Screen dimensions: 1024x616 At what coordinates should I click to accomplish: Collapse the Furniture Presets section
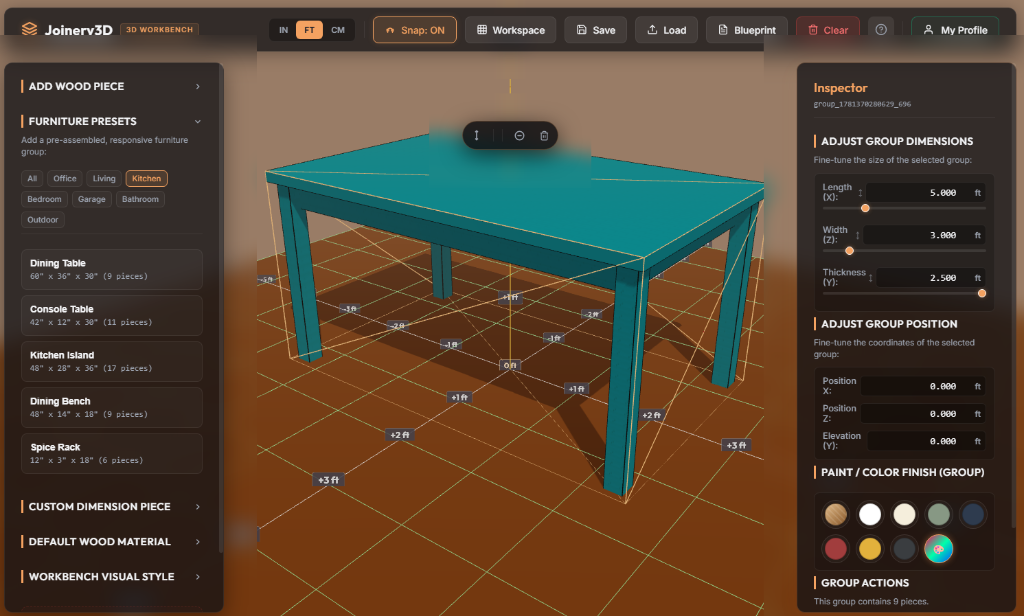(x=112, y=122)
